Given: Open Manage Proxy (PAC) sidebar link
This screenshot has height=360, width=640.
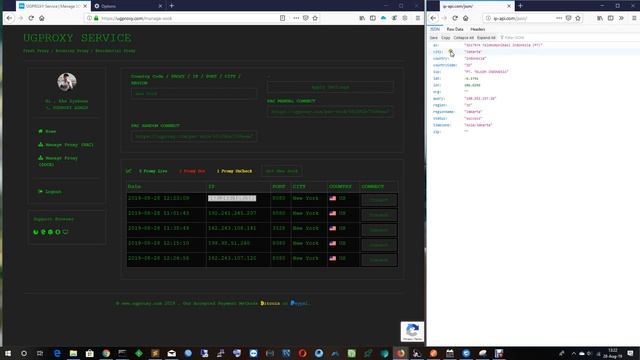Looking at the screenshot, I should pyautogui.click(x=66, y=145).
